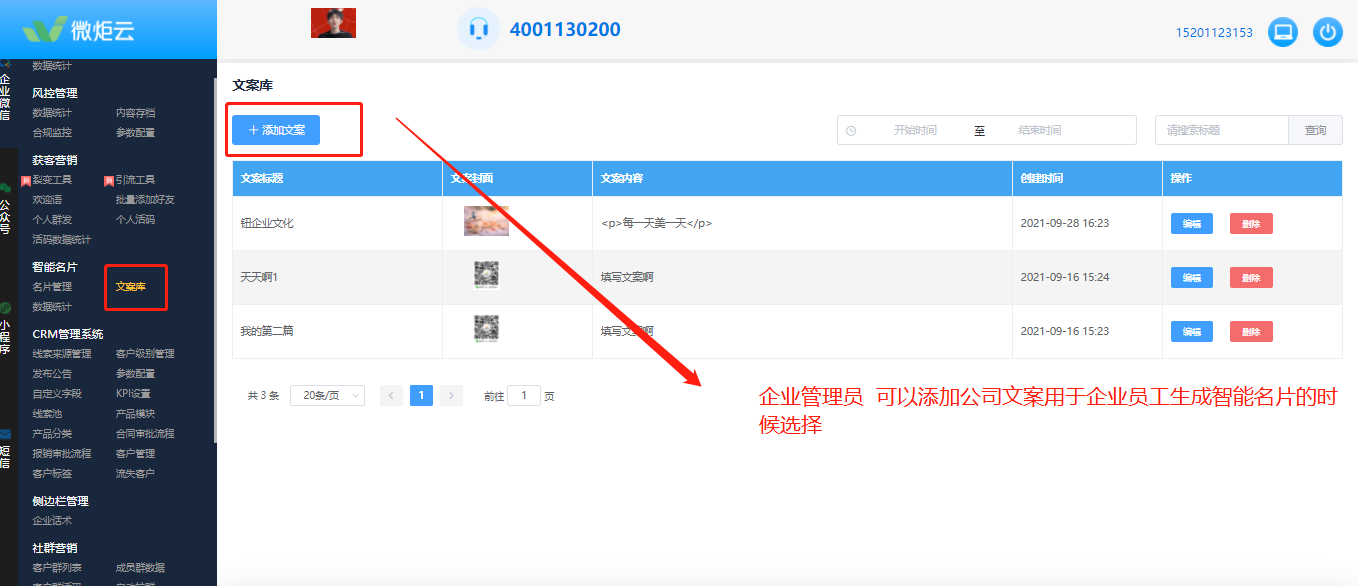Open 个人活码 in sidebar
The image size is (1358, 587).
135,219
